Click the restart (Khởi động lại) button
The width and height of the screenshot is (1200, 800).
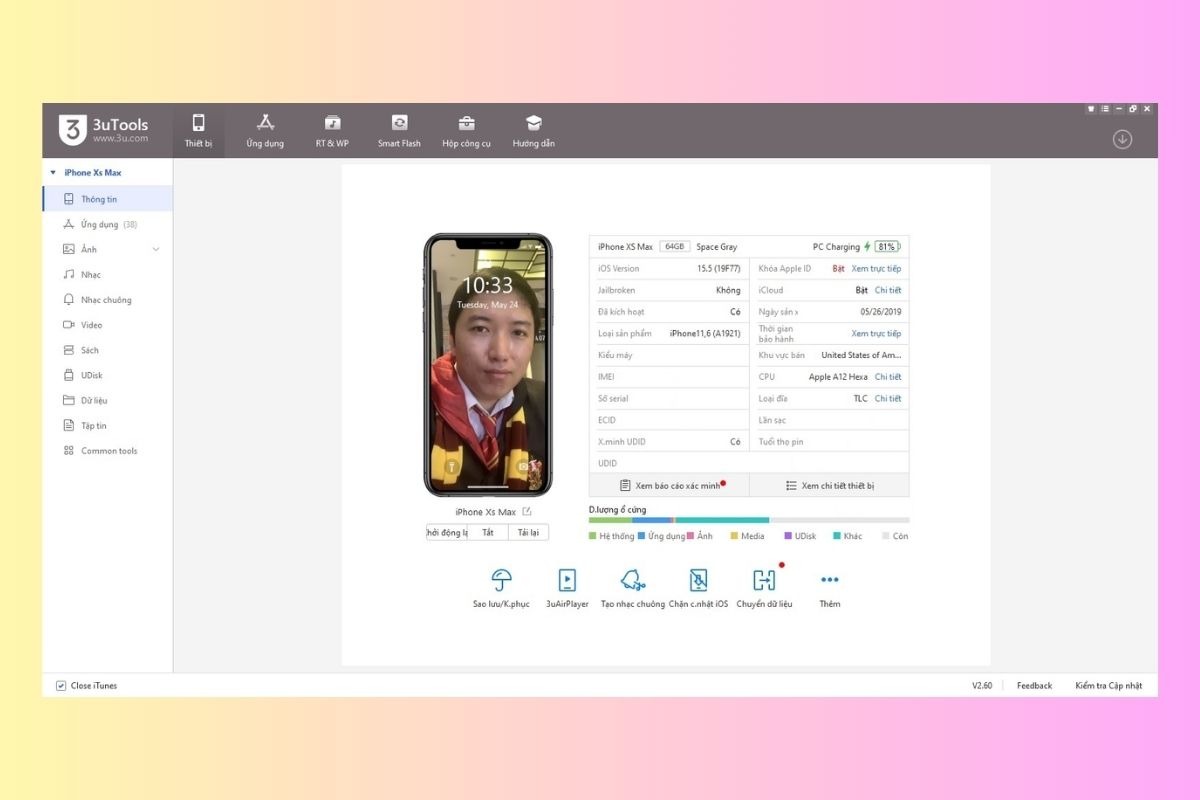[447, 533]
